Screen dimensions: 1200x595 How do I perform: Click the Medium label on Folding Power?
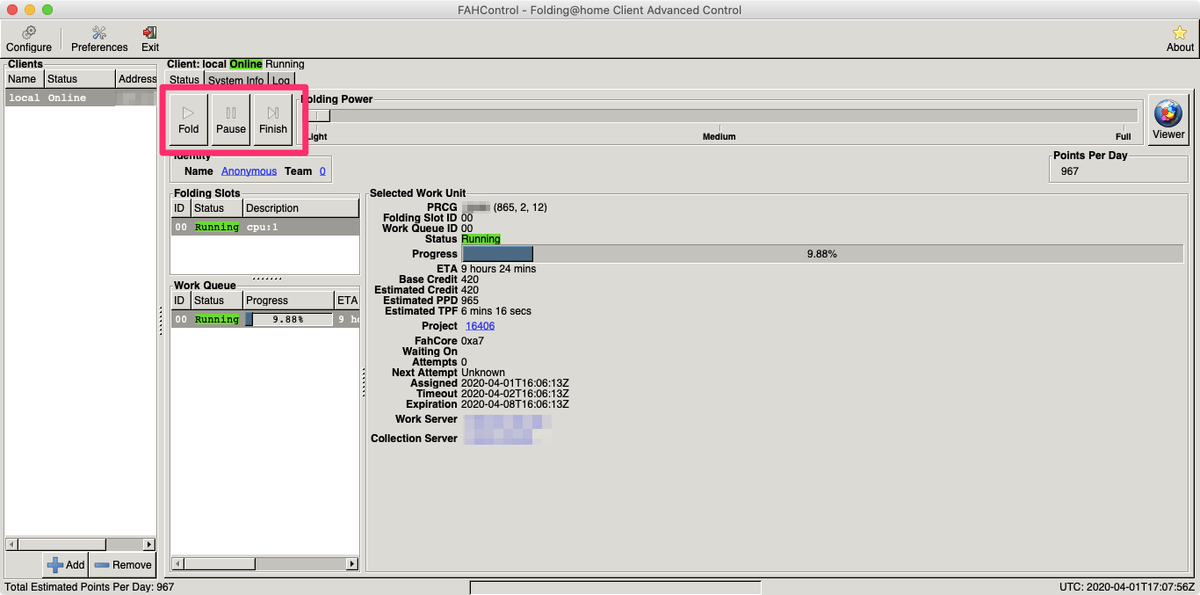pos(719,136)
